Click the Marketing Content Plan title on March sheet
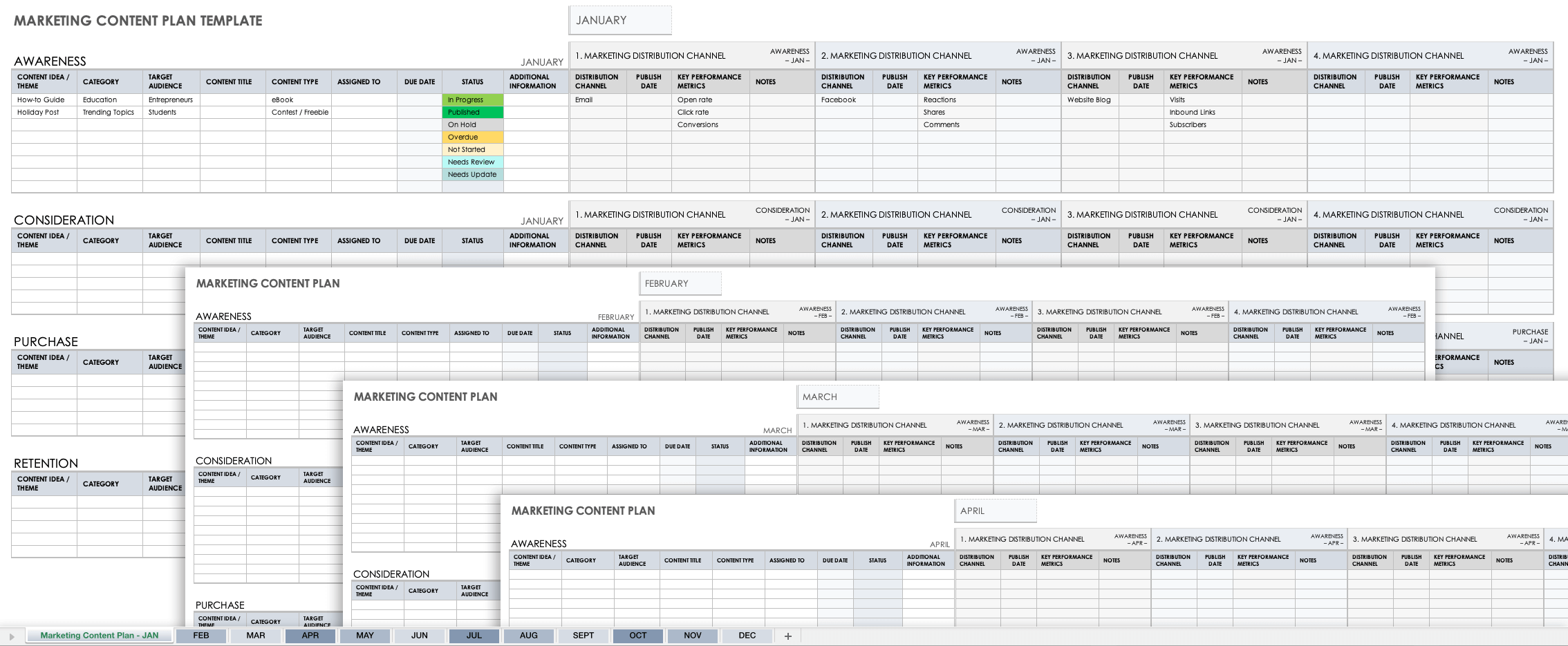The image size is (1568, 646). pyautogui.click(x=426, y=397)
